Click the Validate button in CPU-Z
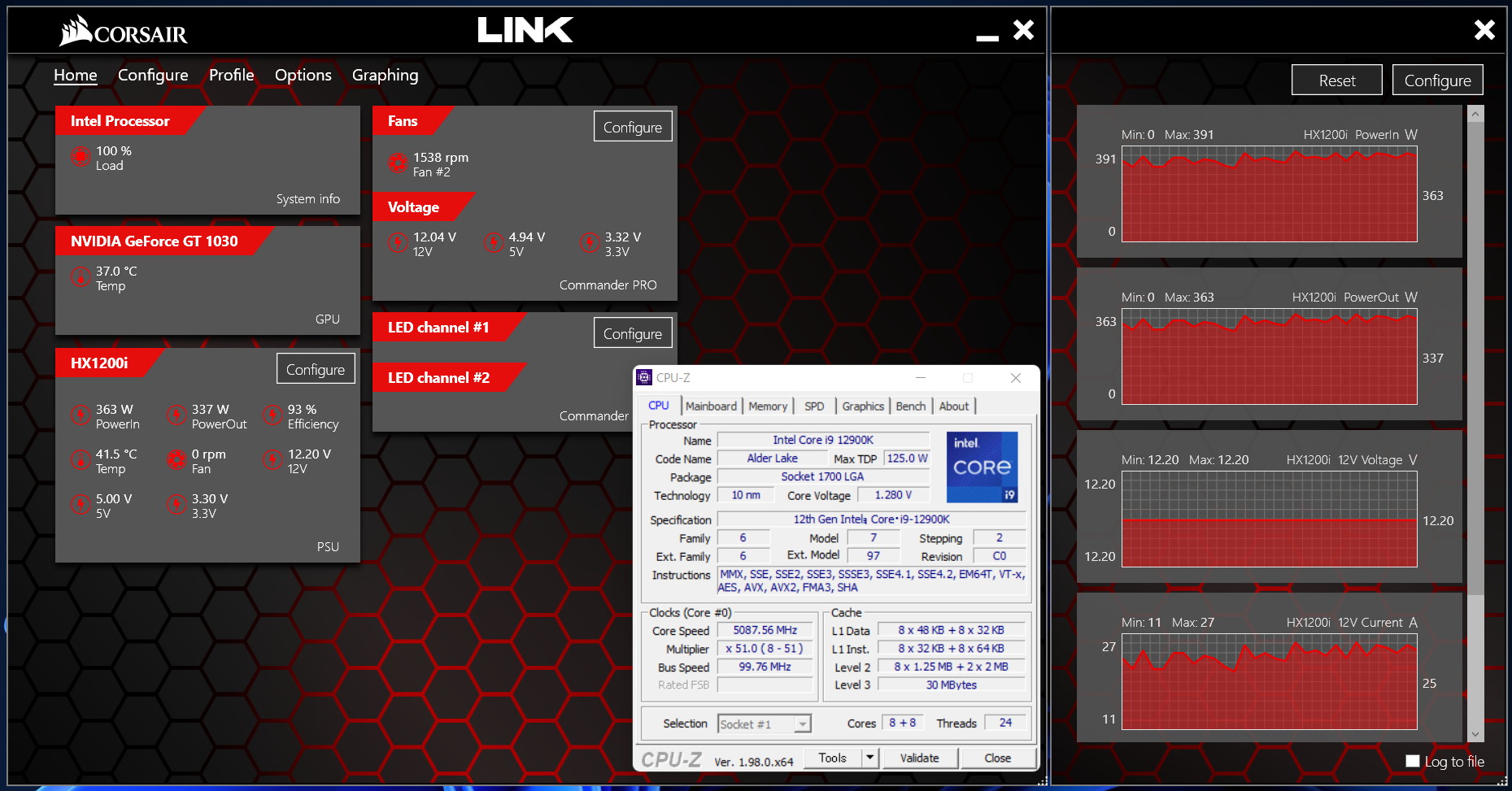 tap(920, 758)
